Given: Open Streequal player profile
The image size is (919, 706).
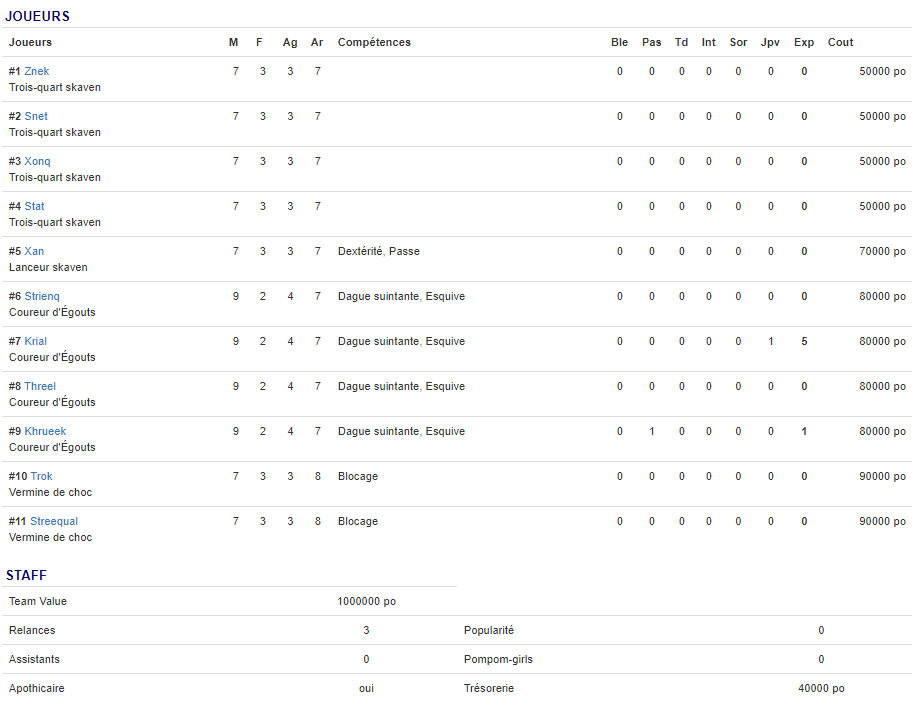Looking at the screenshot, I should [54, 521].
